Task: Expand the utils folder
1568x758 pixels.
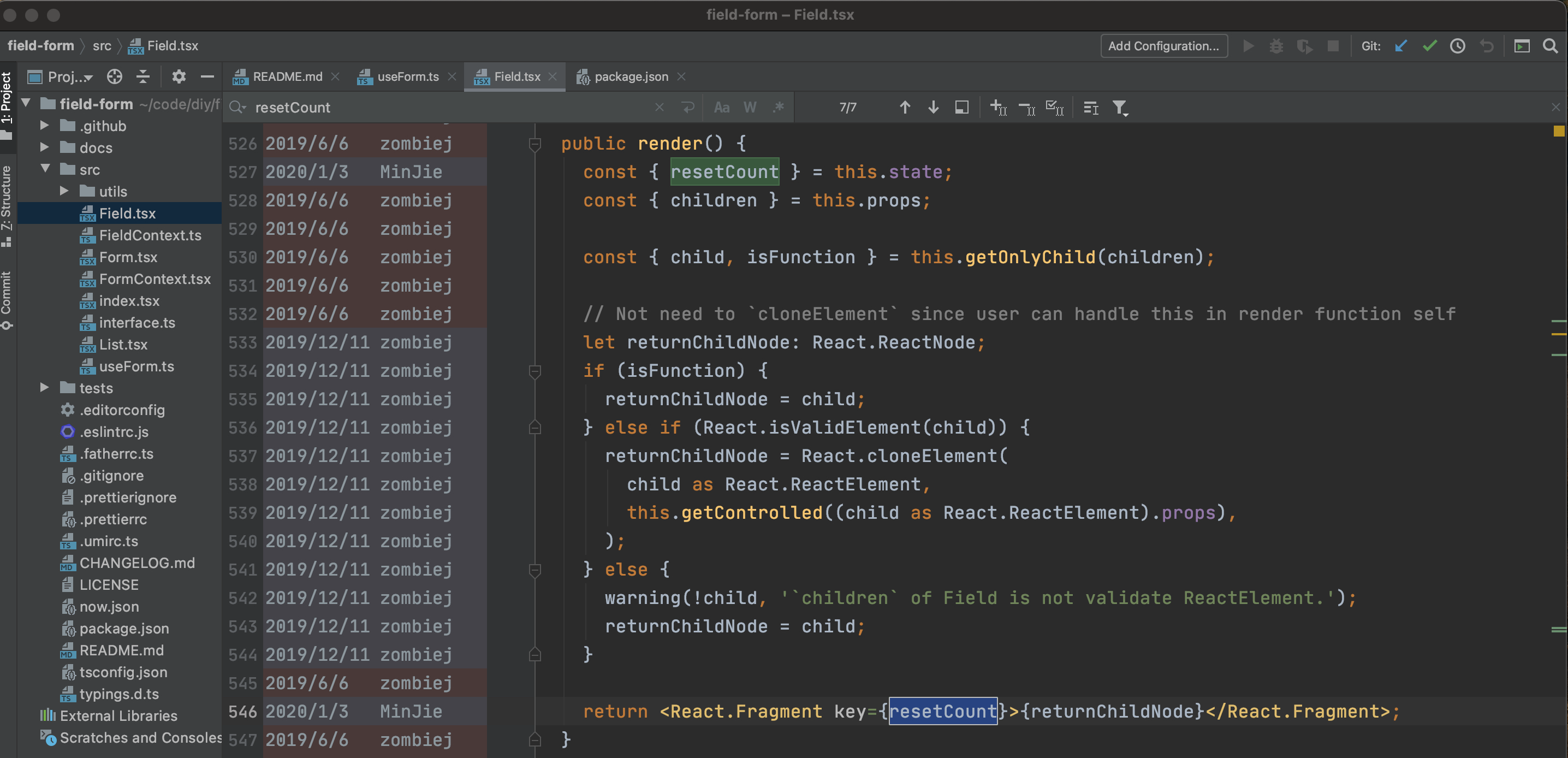Action: point(64,191)
